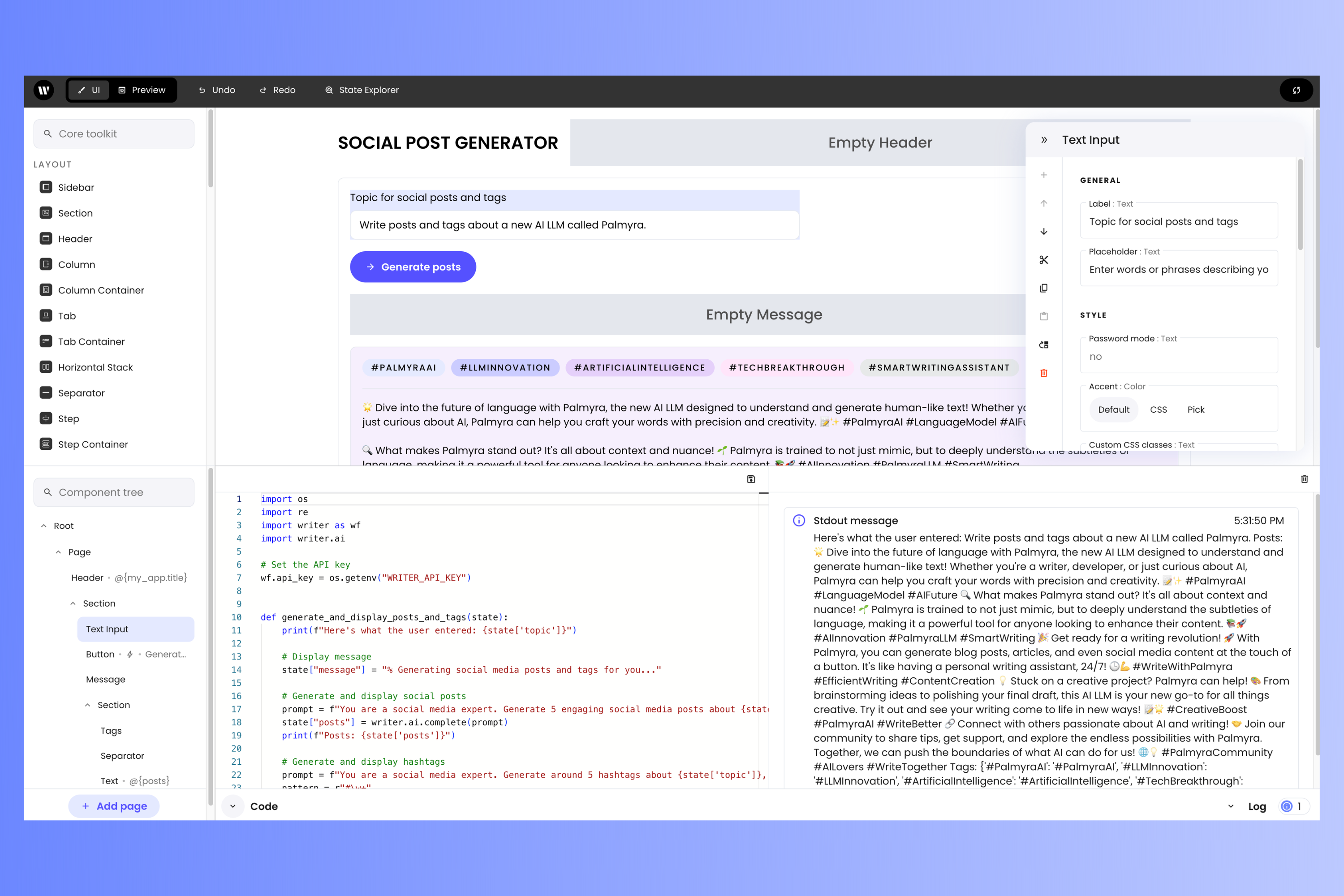Image resolution: width=1344 pixels, height=896 pixels.
Task: Click the paste clipboard icon
Action: 1043,316
